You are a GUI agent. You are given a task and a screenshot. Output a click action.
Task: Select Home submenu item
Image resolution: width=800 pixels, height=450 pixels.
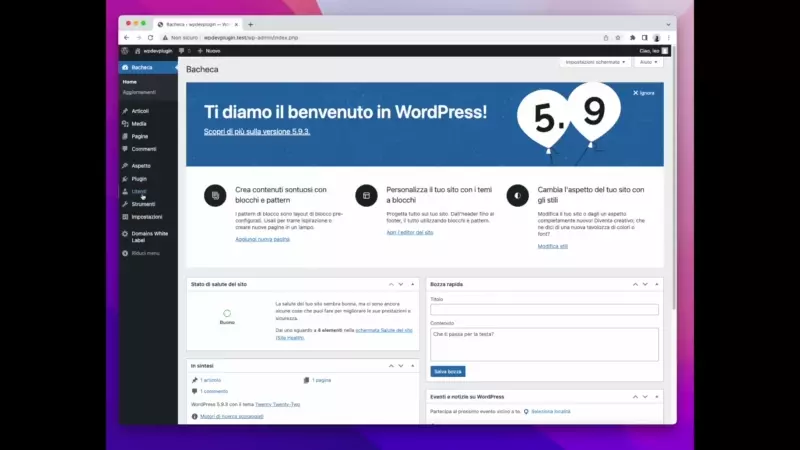coord(130,82)
